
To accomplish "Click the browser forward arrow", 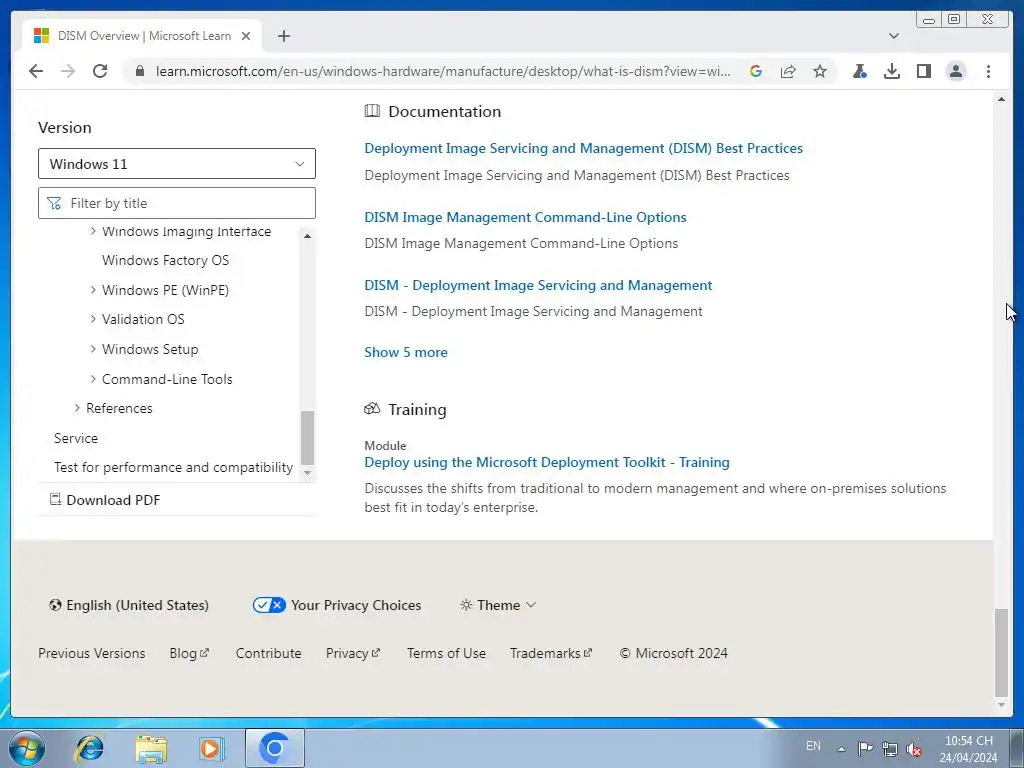I will coord(68,71).
